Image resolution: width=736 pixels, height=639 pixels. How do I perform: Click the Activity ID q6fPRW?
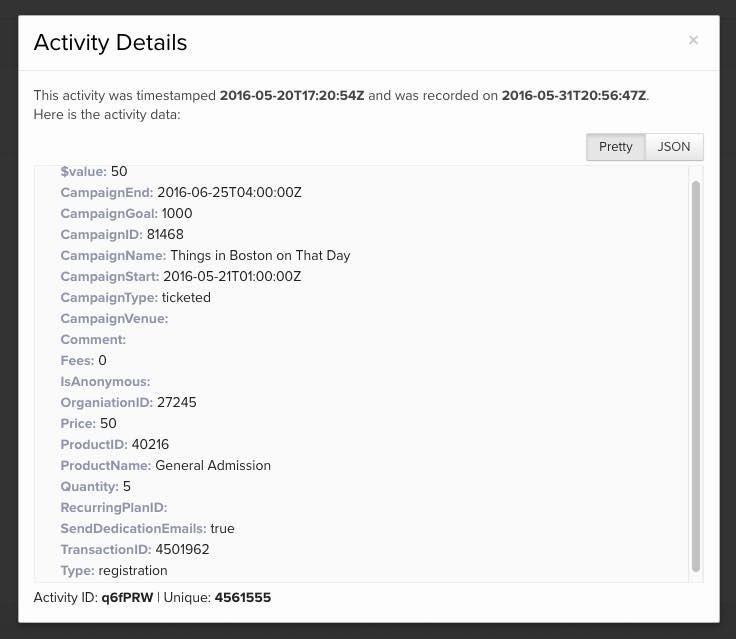coord(127,597)
